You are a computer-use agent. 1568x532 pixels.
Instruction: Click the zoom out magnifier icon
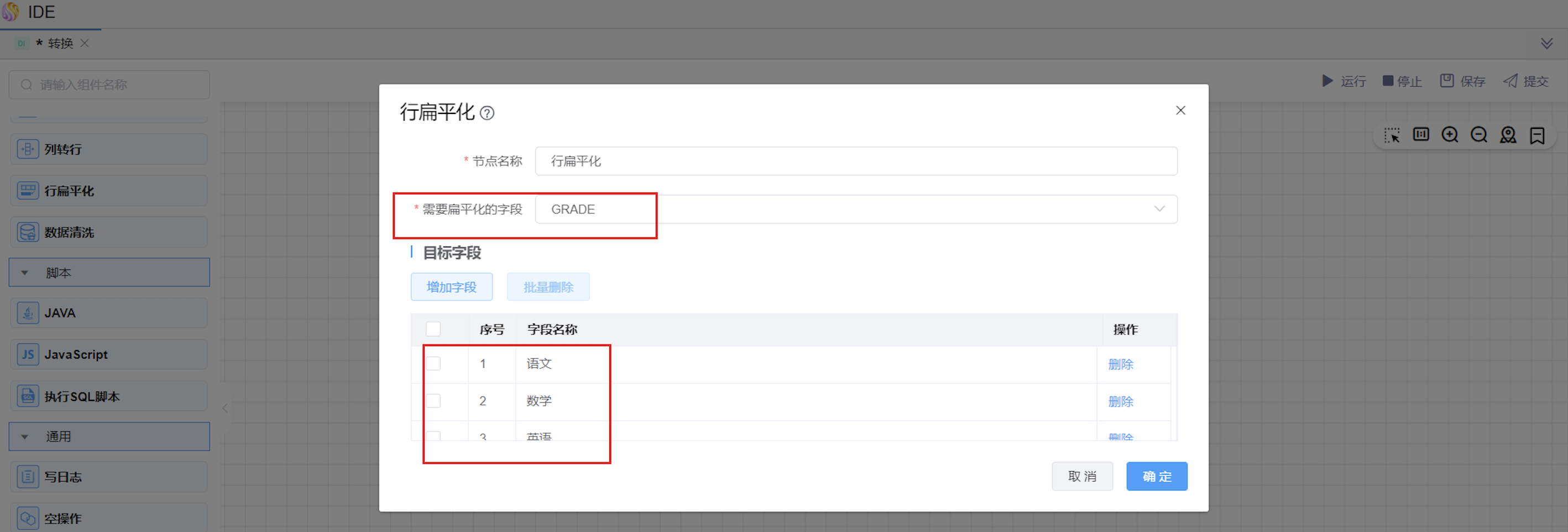tap(1478, 135)
